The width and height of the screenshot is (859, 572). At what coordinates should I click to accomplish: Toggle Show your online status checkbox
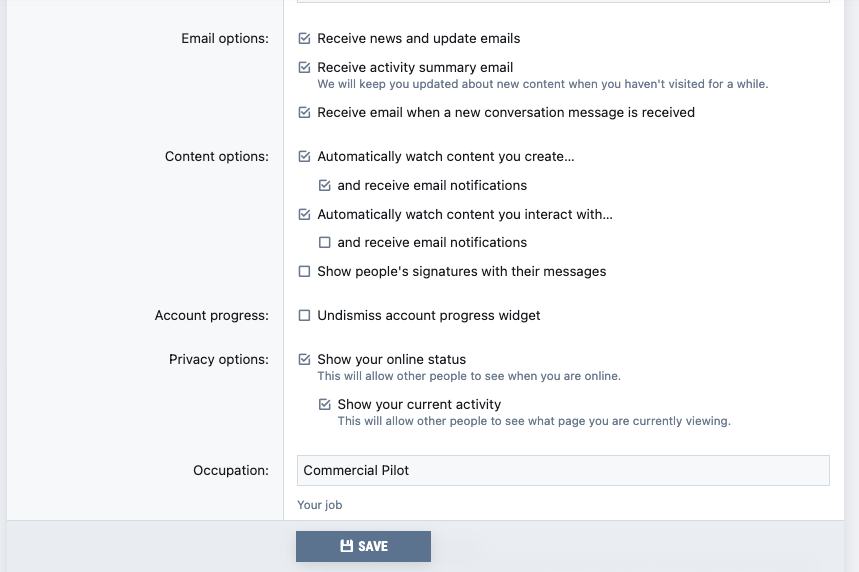click(x=304, y=359)
